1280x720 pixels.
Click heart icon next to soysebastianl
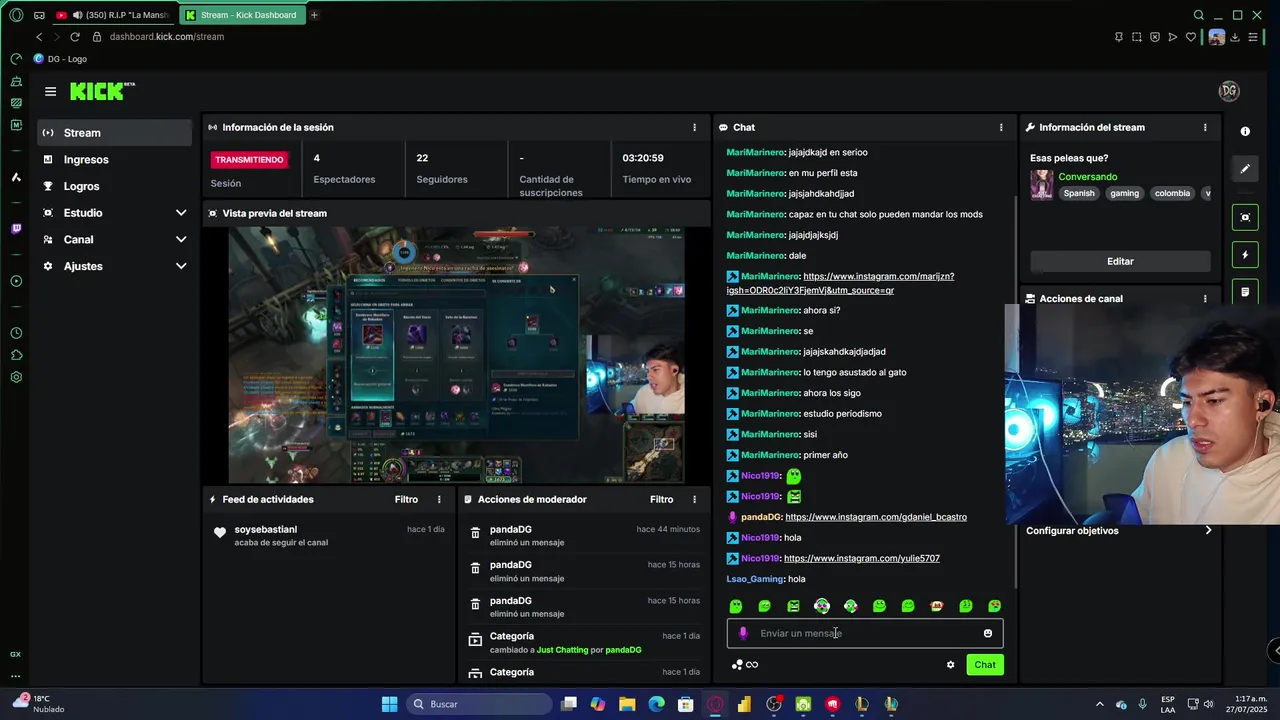coord(220,533)
